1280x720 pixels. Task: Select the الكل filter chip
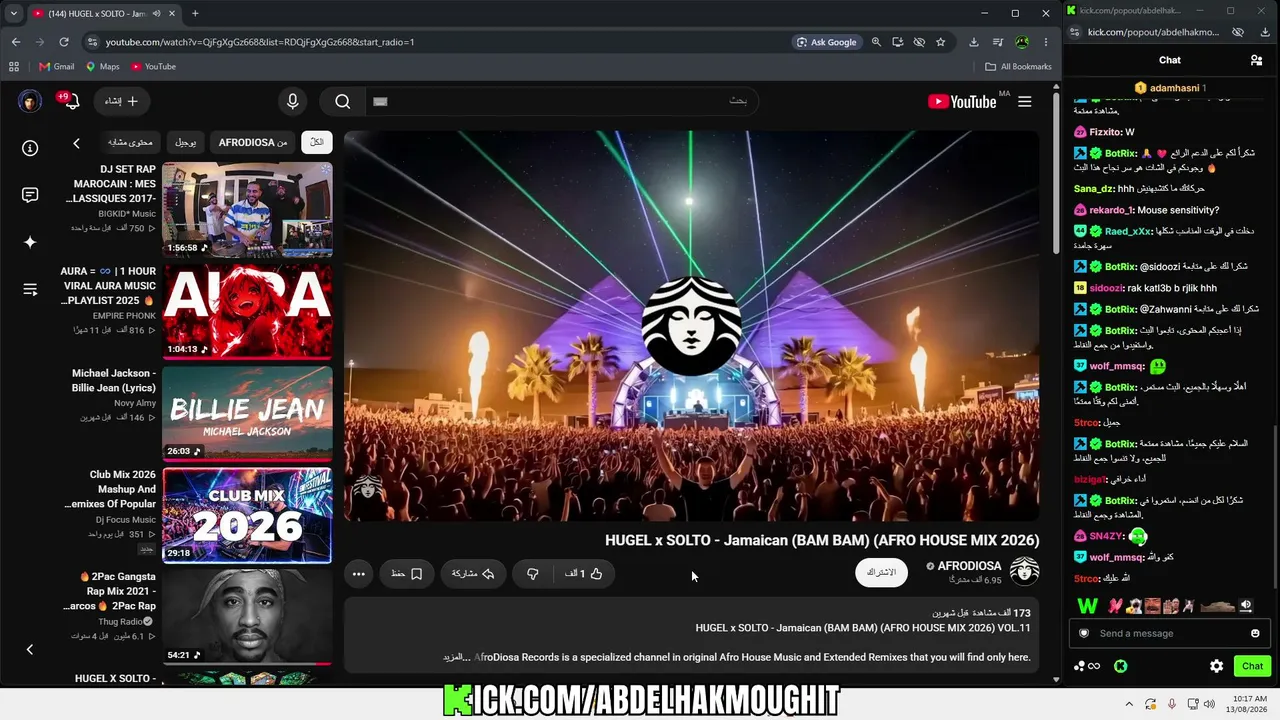pos(317,142)
